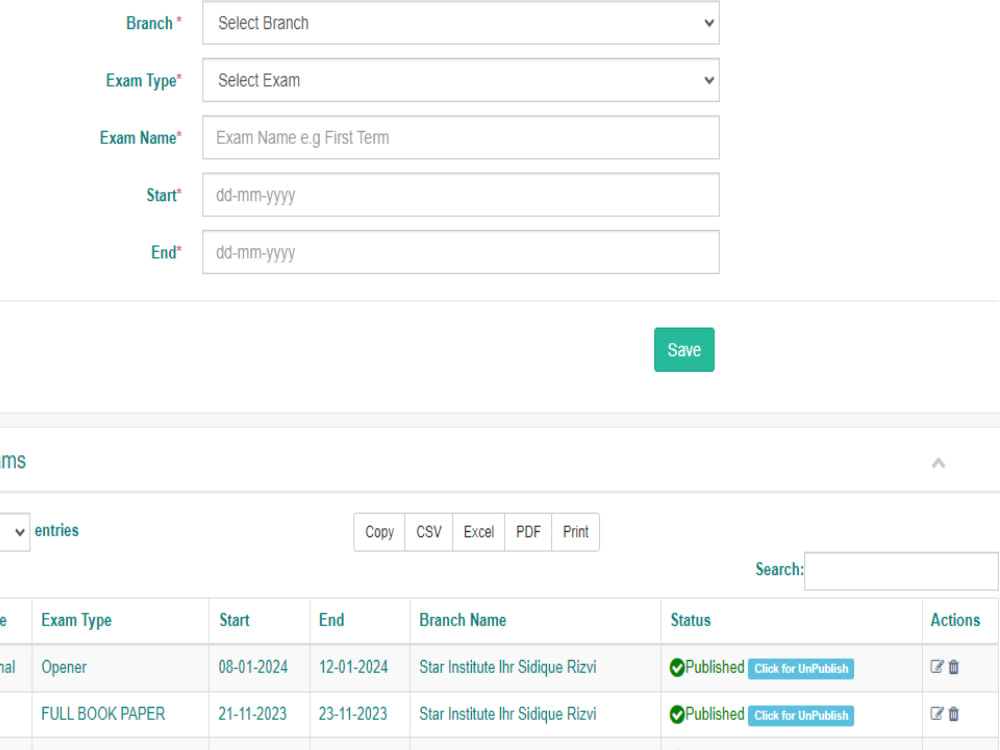Click the Exam Name input field

[460, 137]
